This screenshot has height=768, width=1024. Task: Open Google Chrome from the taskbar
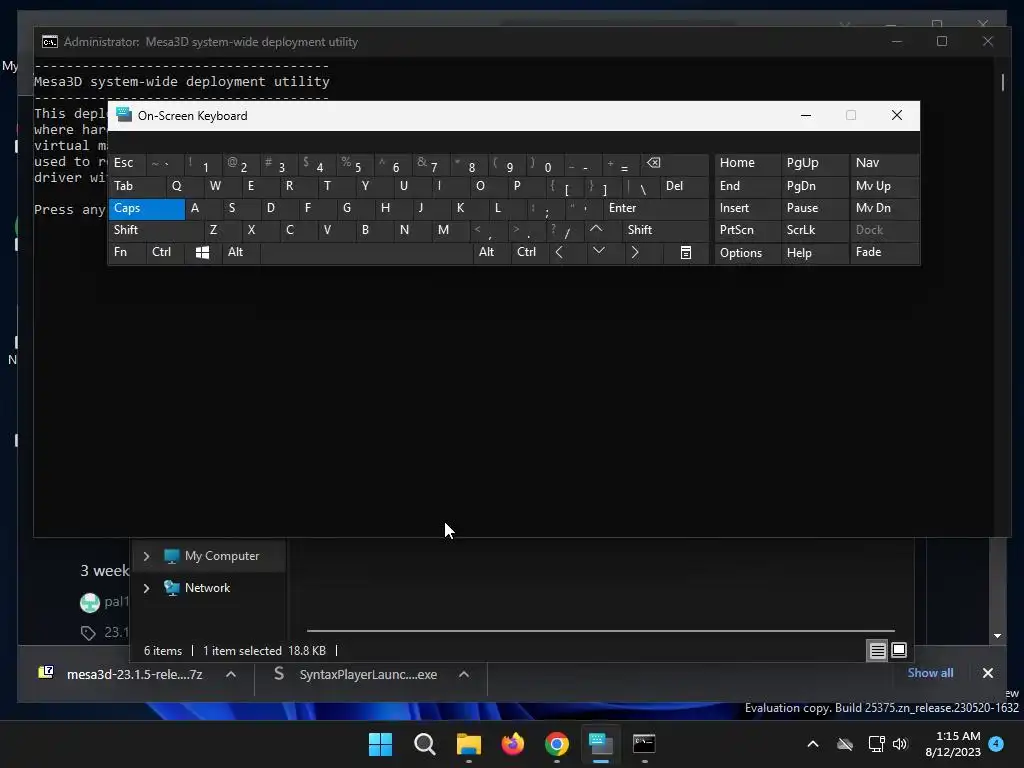point(557,744)
